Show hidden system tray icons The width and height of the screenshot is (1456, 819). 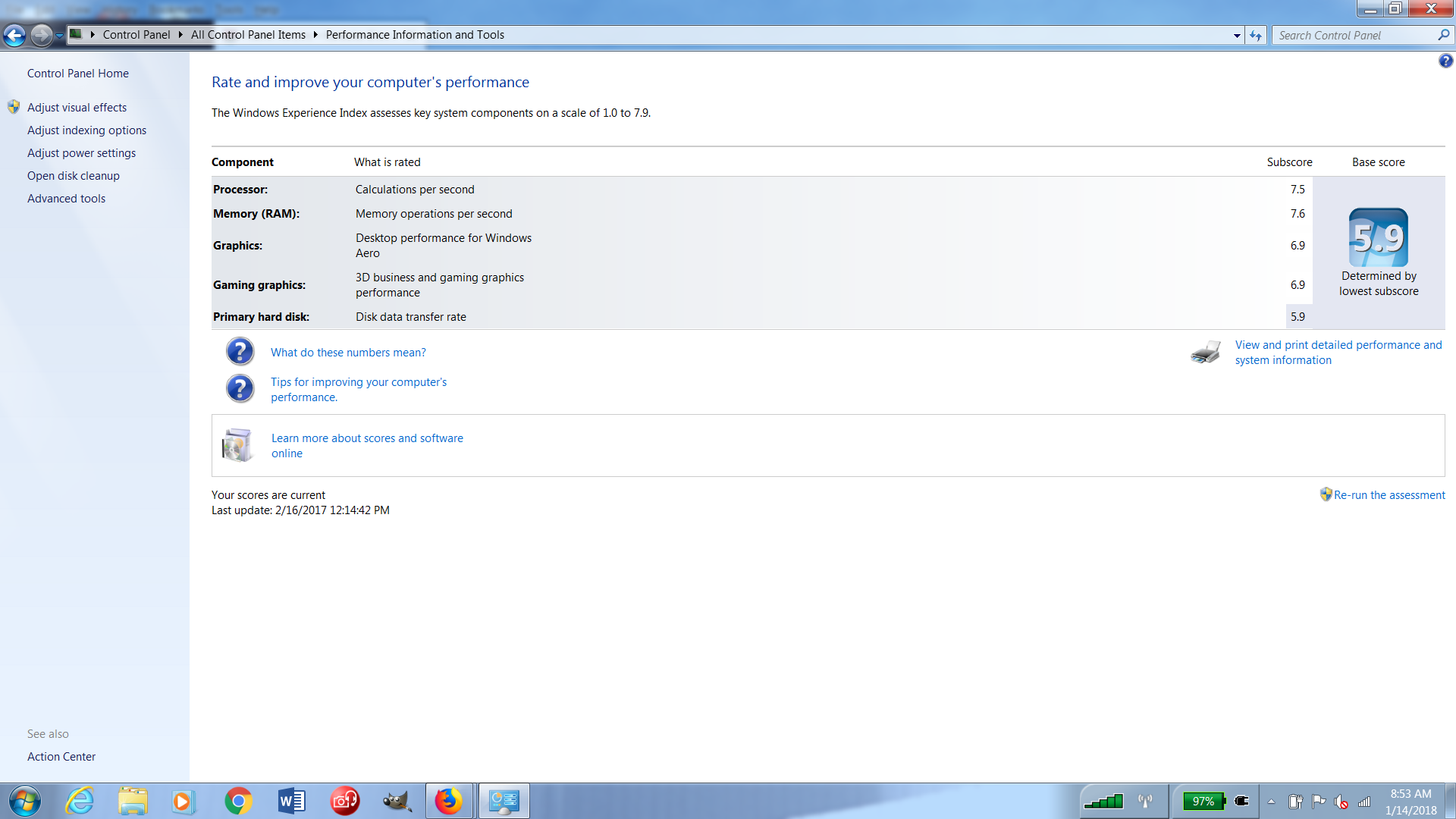tap(1271, 802)
